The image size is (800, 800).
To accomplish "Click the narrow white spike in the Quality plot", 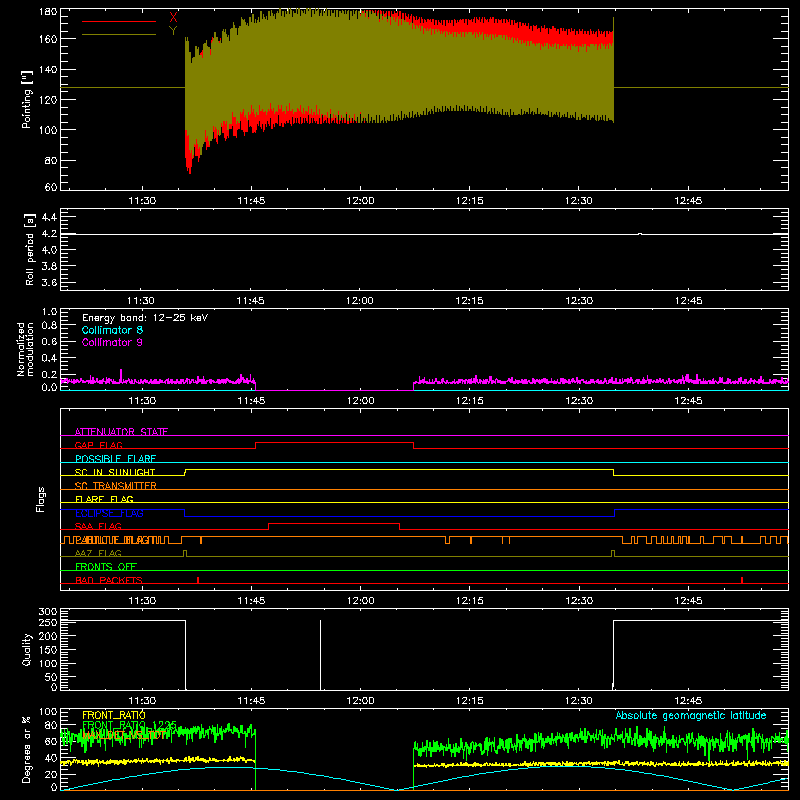I will (x=320, y=655).
